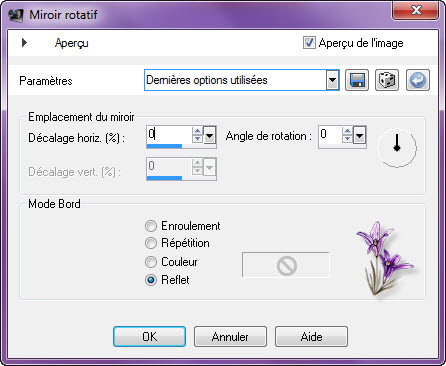
Task: Randomize parameters with the dice icon
Action: coord(387,80)
